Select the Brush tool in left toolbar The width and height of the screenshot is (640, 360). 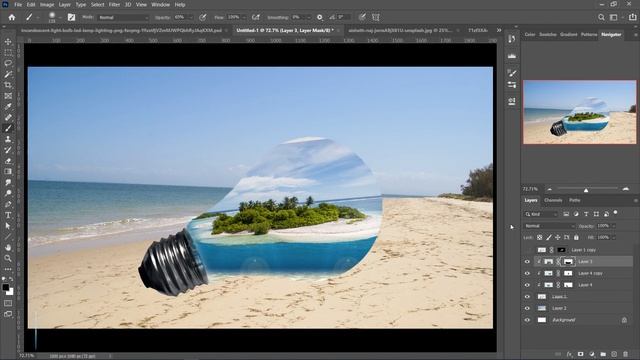click(x=8, y=128)
